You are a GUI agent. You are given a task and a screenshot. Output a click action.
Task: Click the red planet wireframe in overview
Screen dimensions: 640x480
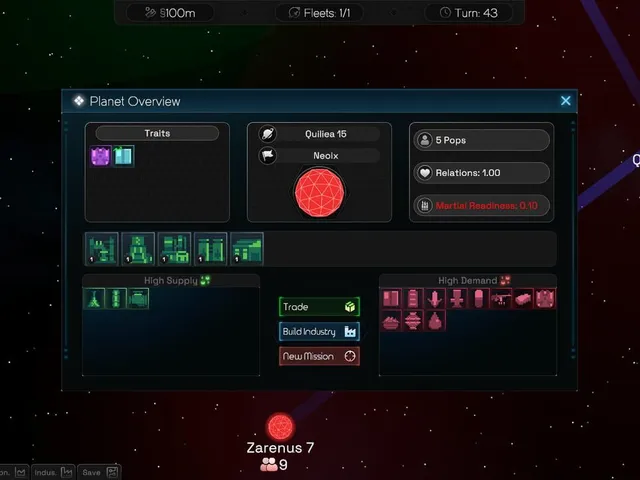click(x=320, y=193)
